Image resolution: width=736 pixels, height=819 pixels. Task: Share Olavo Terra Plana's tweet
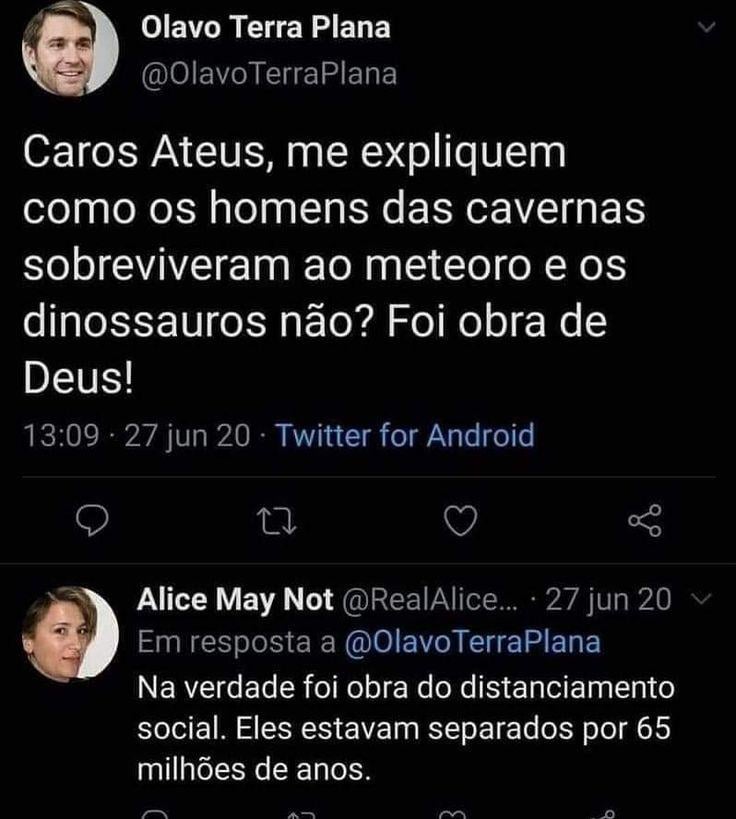(x=644, y=520)
